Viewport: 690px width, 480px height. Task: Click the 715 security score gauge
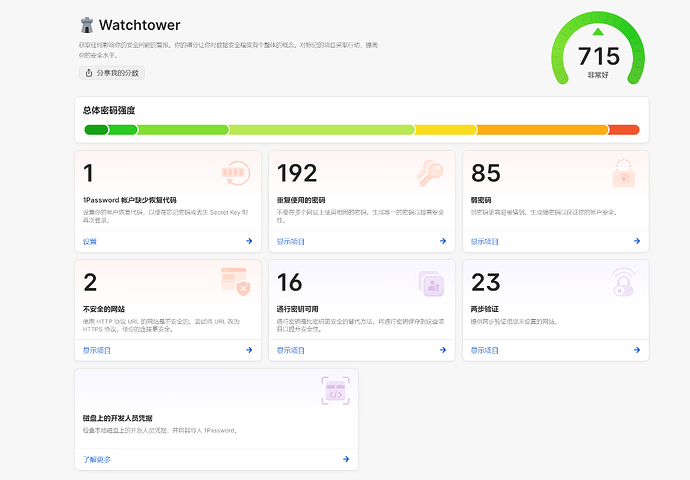pos(598,48)
